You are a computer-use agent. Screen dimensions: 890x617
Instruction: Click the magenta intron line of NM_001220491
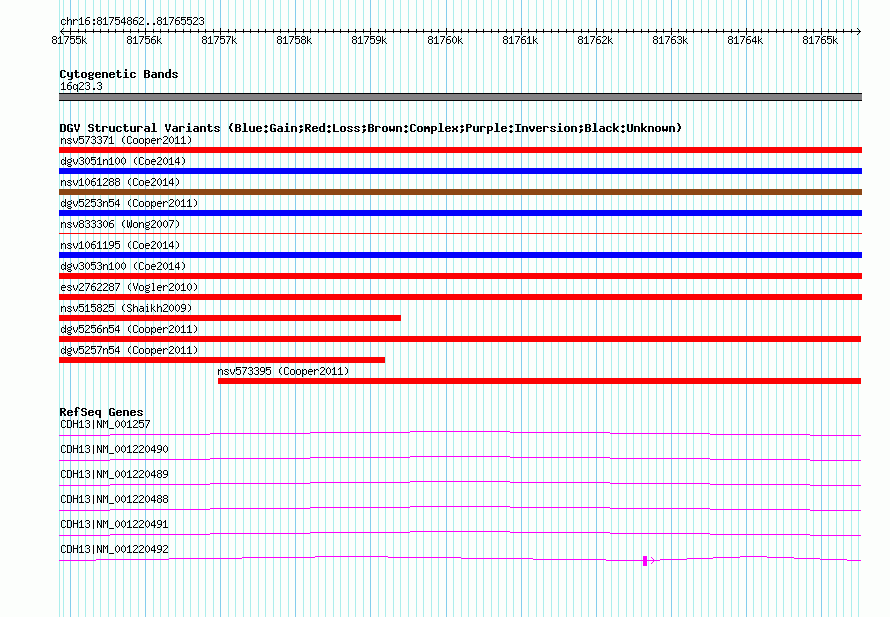[x=460, y=532]
